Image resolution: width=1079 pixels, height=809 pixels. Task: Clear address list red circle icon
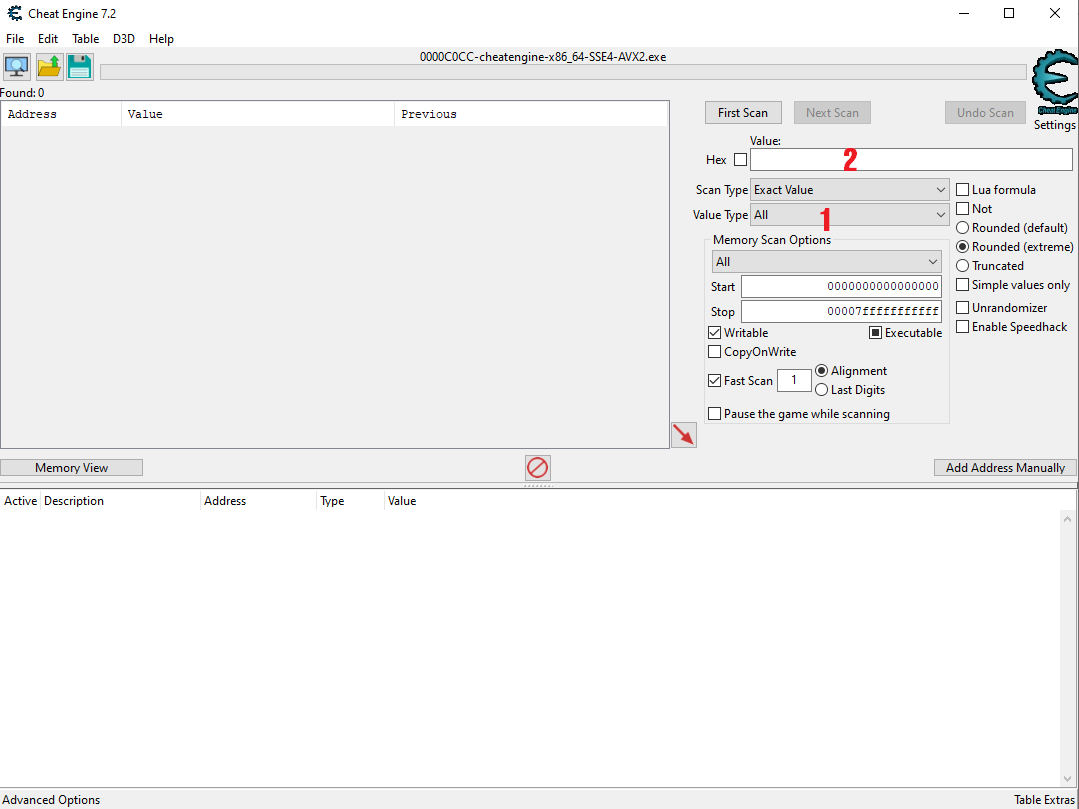click(537, 468)
